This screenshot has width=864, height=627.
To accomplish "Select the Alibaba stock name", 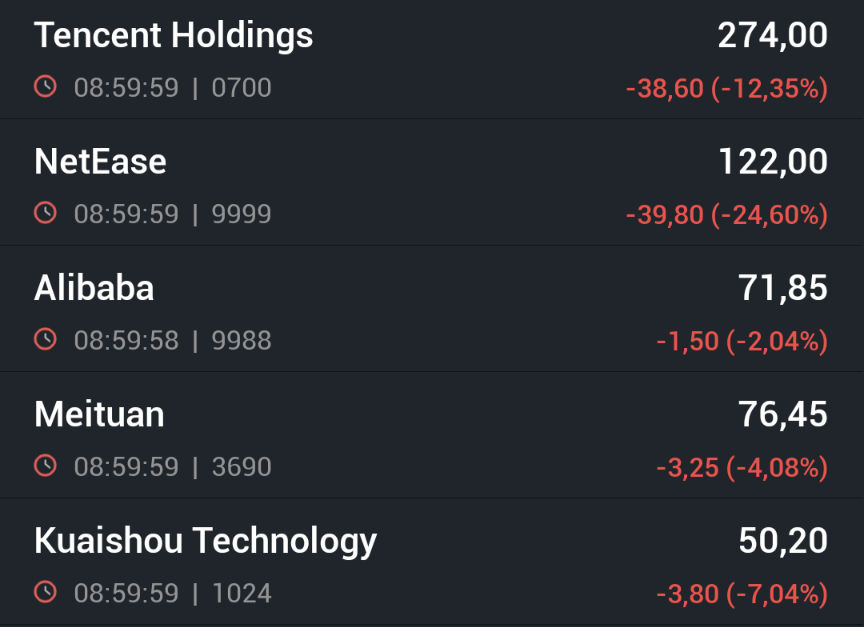I will point(94,288).
